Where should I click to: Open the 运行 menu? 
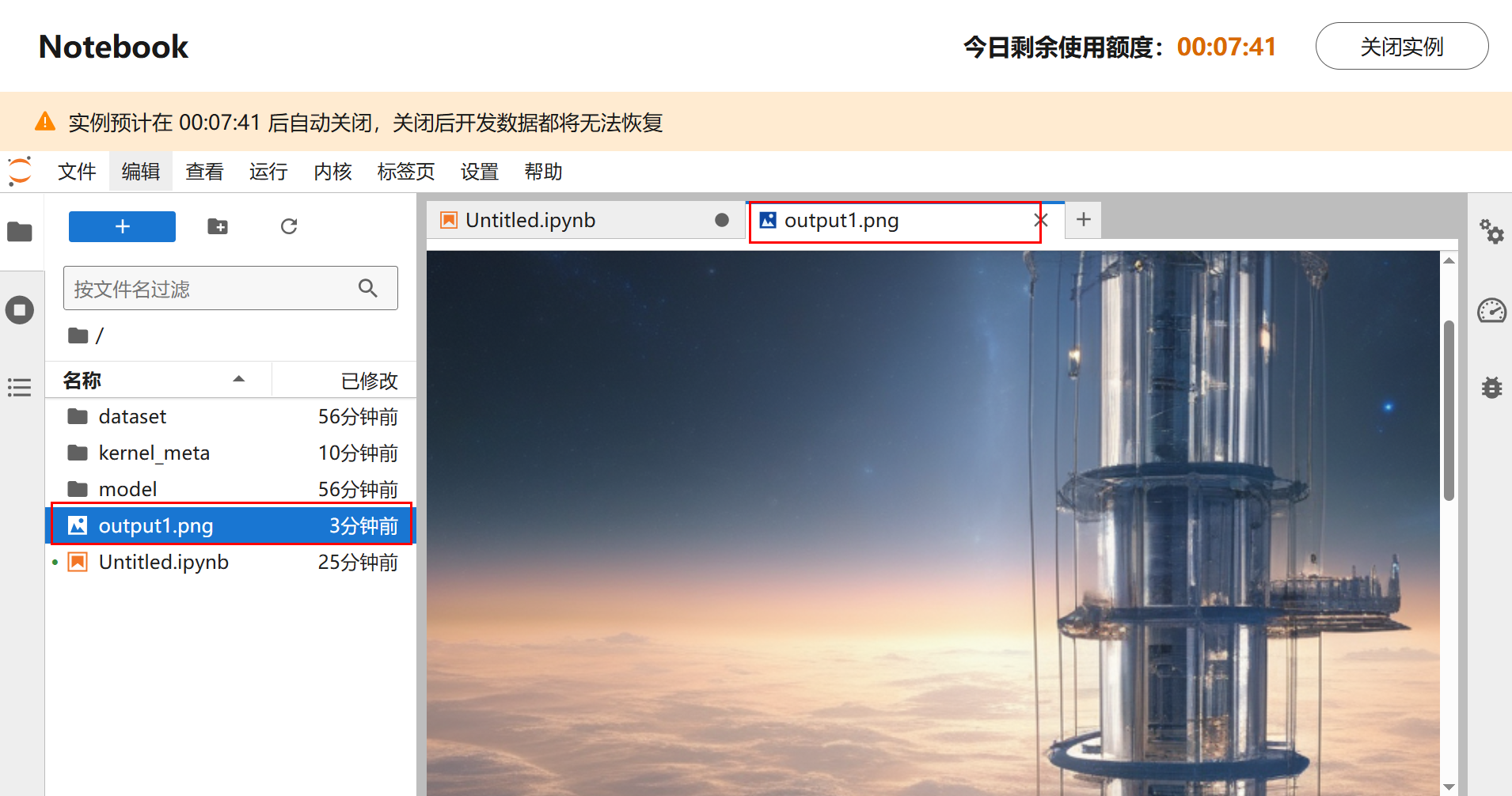(x=268, y=172)
